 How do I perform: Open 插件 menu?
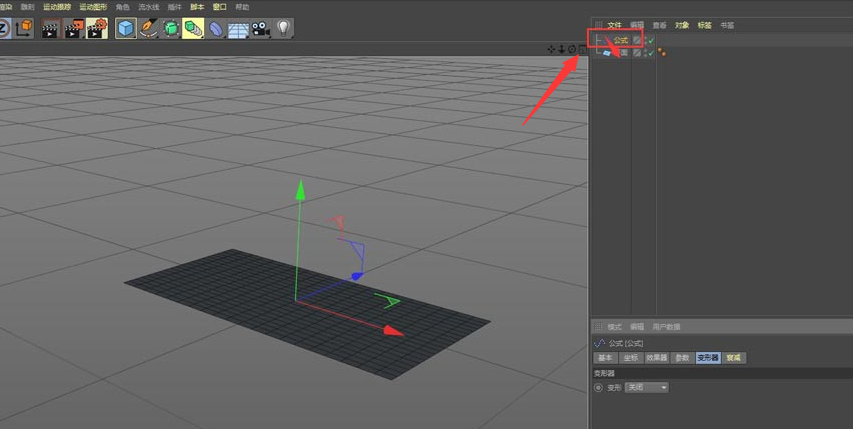click(x=175, y=7)
